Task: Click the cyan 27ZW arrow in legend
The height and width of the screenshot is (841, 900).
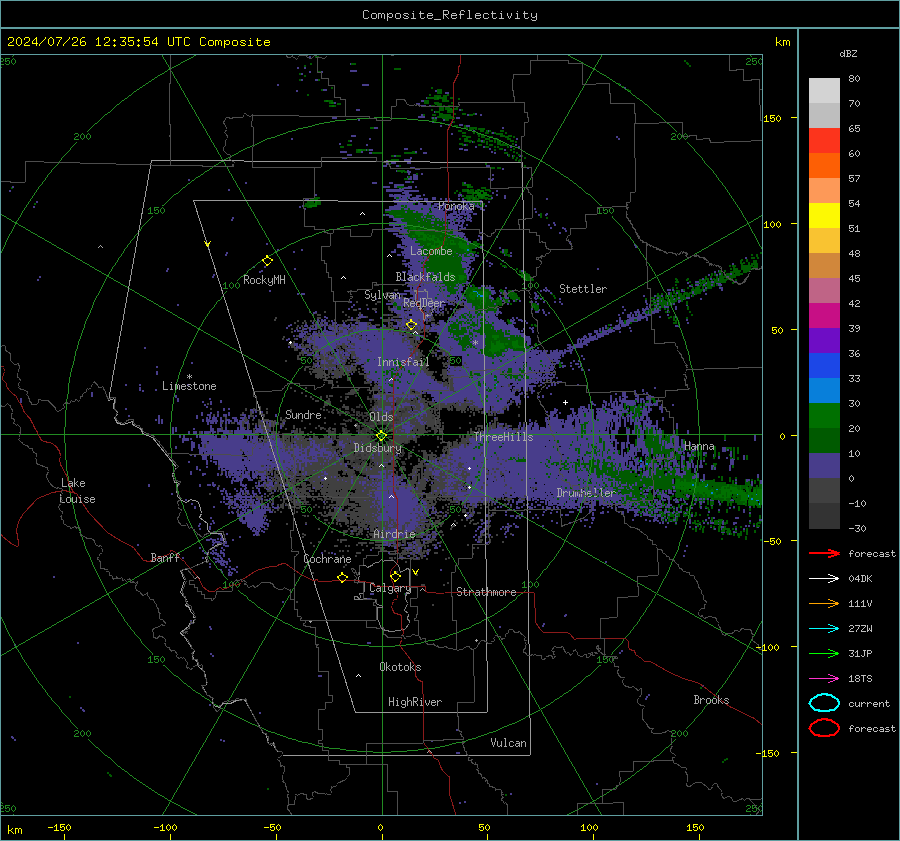Action: pos(824,629)
